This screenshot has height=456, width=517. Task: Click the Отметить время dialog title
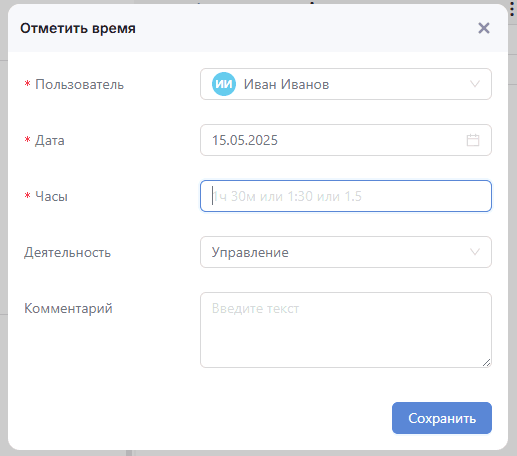pyautogui.click(x=78, y=28)
